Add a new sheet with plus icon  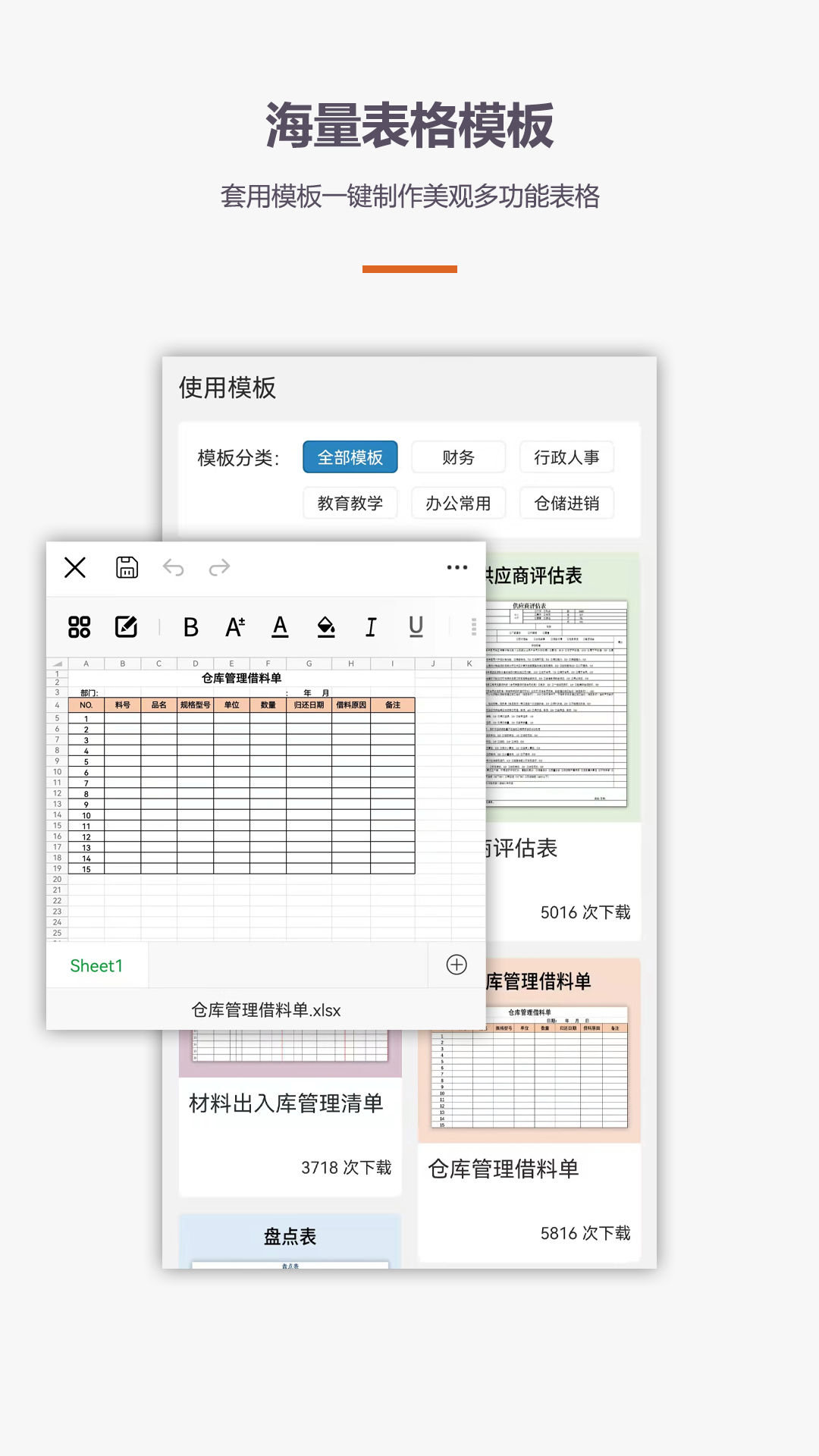[457, 965]
